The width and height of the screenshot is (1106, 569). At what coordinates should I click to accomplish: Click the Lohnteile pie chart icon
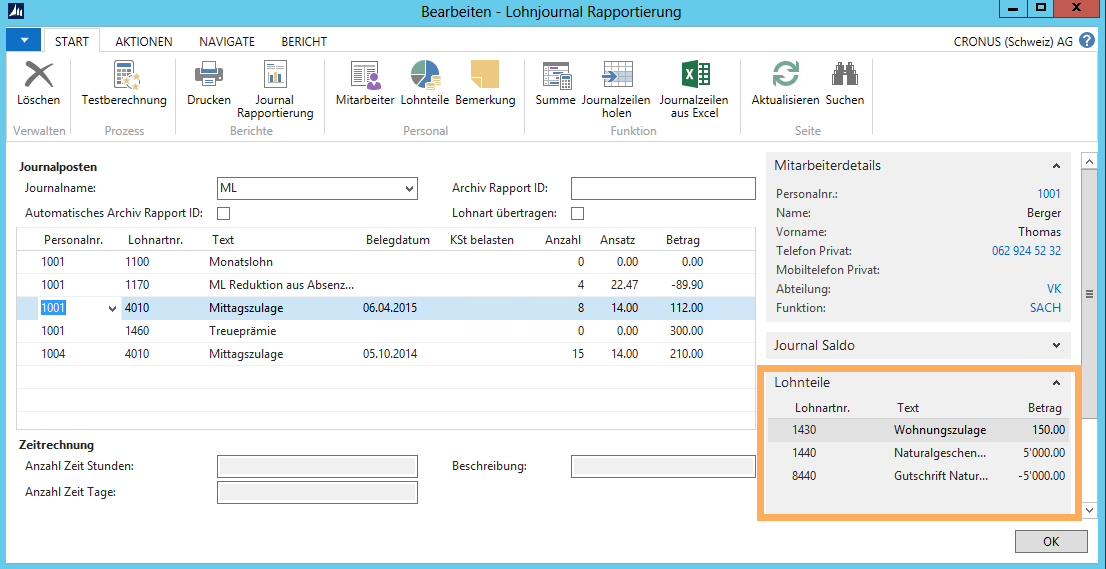(425, 76)
